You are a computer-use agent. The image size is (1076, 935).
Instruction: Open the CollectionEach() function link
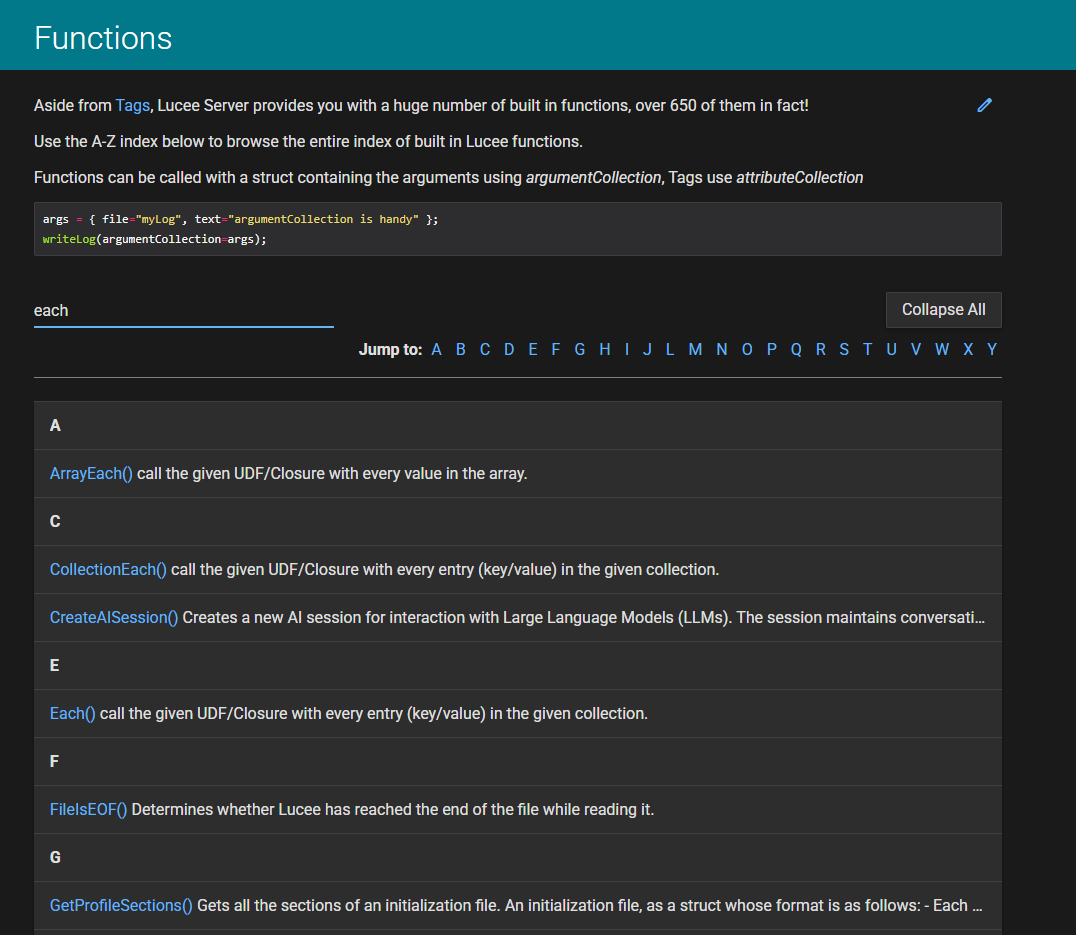coord(108,570)
